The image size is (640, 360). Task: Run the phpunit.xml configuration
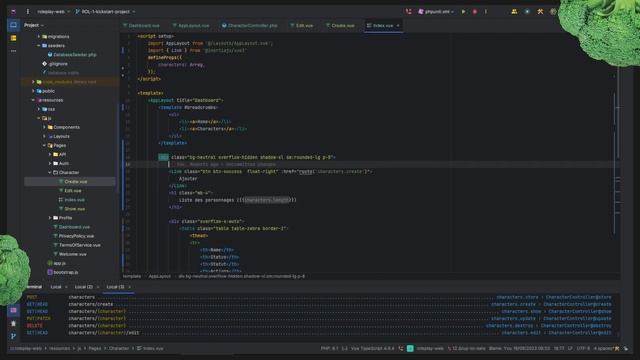pyautogui.click(x=463, y=12)
